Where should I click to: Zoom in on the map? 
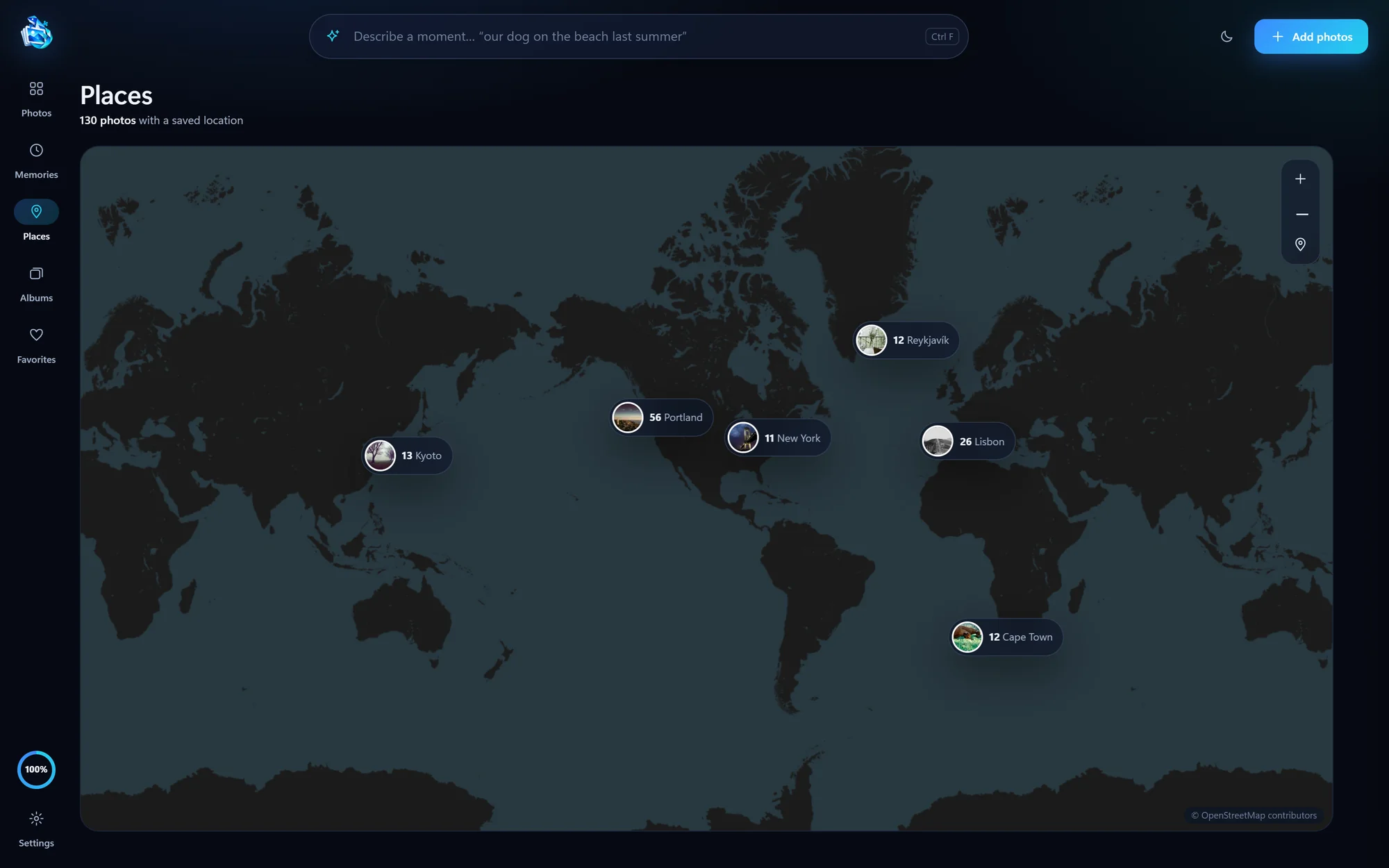click(1300, 179)
